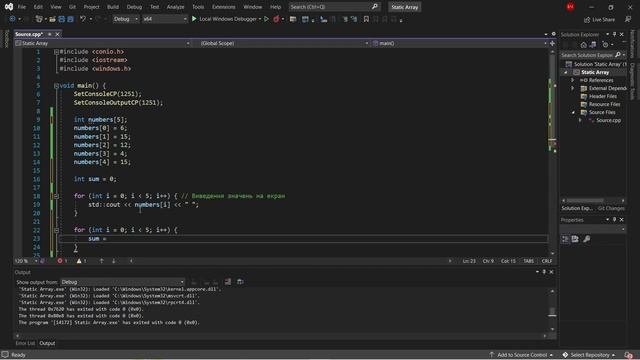Click the red error count indicator
The width and height of the screenshot is (640, 360).
click(62, 261)
